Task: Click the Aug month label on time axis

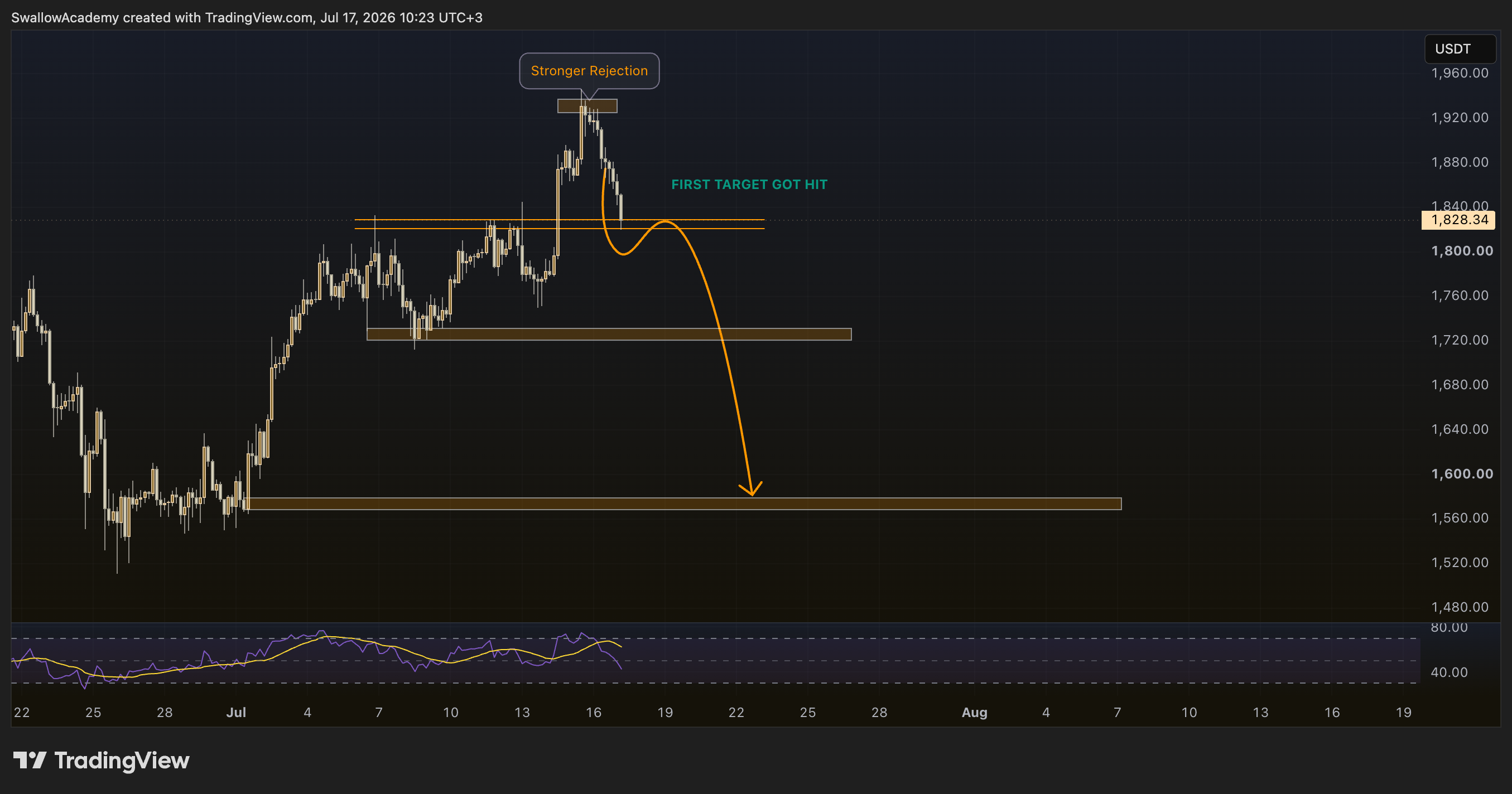Action: [974, 713]
